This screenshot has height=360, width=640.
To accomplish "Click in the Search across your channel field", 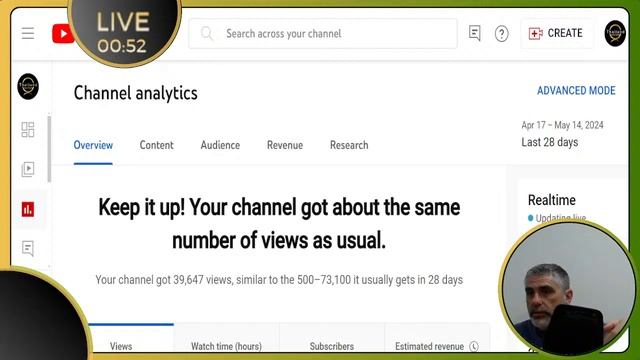I will [x=322, y=33].
